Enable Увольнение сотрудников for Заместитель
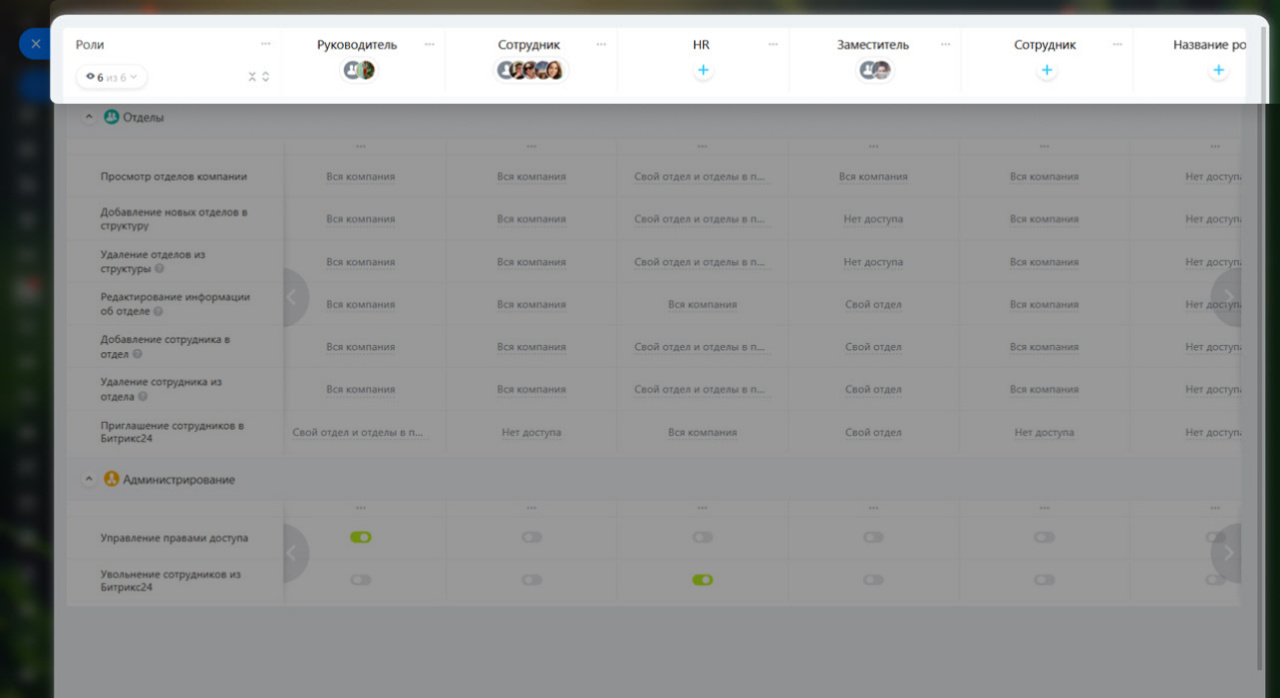This screenshot has height=698, width=1280. point(874,580)
